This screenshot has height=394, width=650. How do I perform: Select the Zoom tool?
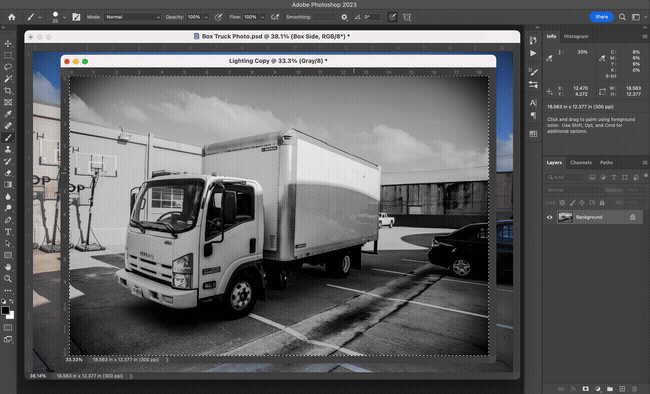point(8,279)
